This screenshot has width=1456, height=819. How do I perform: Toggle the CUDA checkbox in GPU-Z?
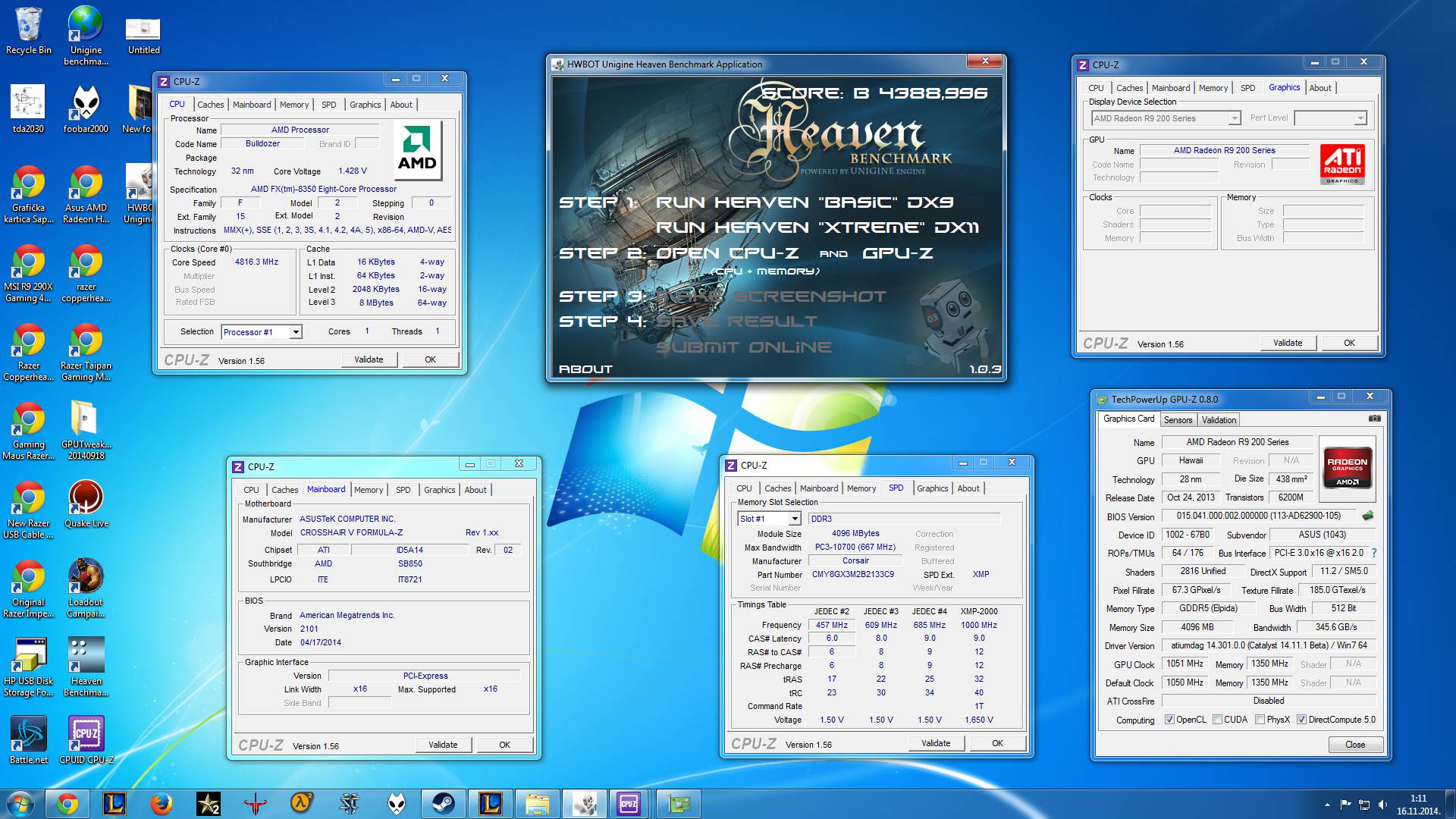coord(1217,720)
